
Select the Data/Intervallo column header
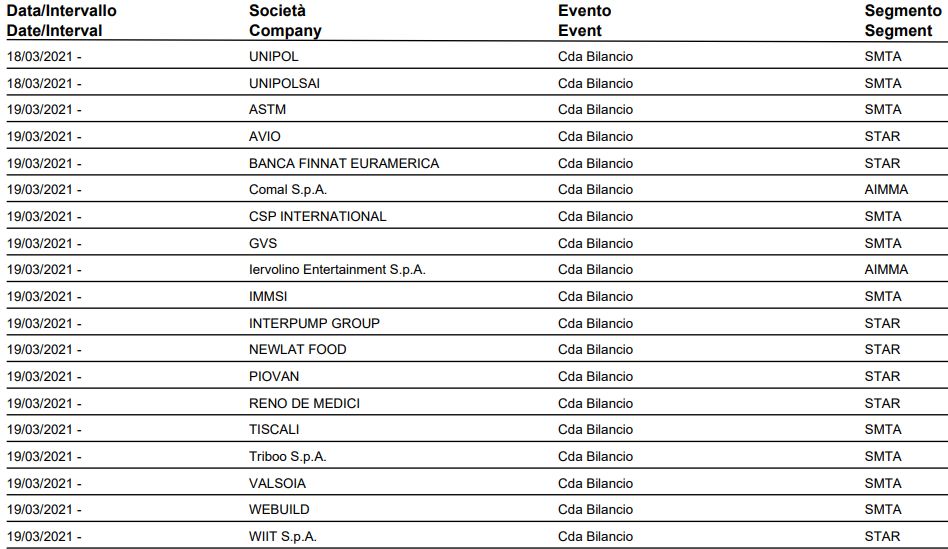pyautogui.click(x=61, y=21)
